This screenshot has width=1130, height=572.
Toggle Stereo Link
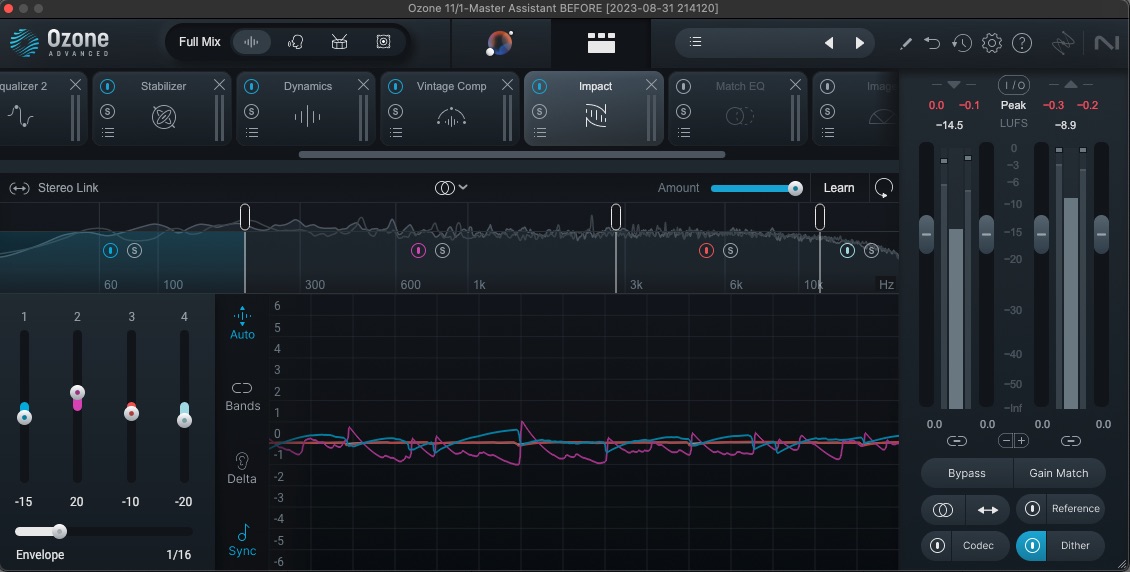point(53,188)
